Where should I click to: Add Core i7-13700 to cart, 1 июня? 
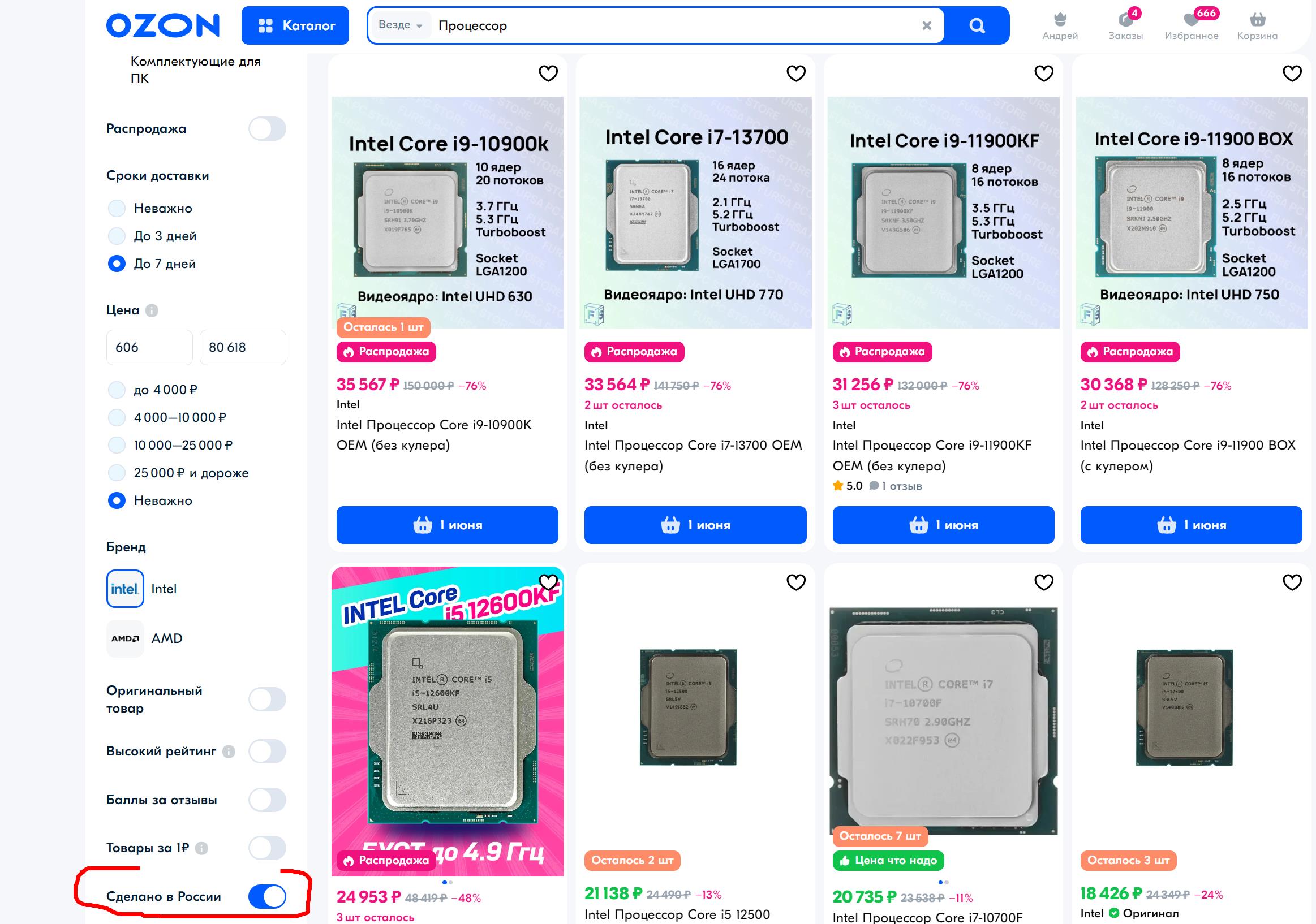point(695,525)
